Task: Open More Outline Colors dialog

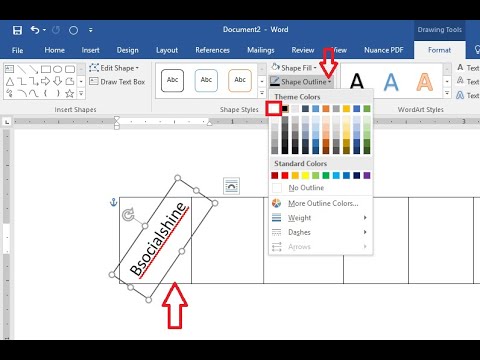Action: (321, 203)
